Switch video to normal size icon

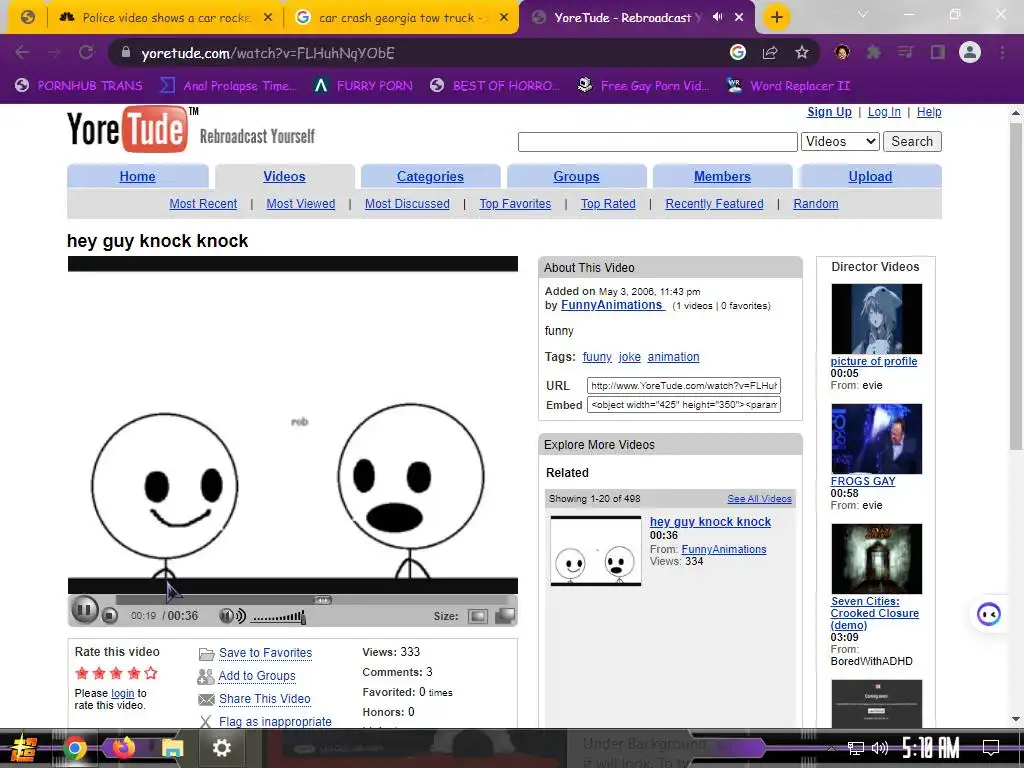point(477,616)
